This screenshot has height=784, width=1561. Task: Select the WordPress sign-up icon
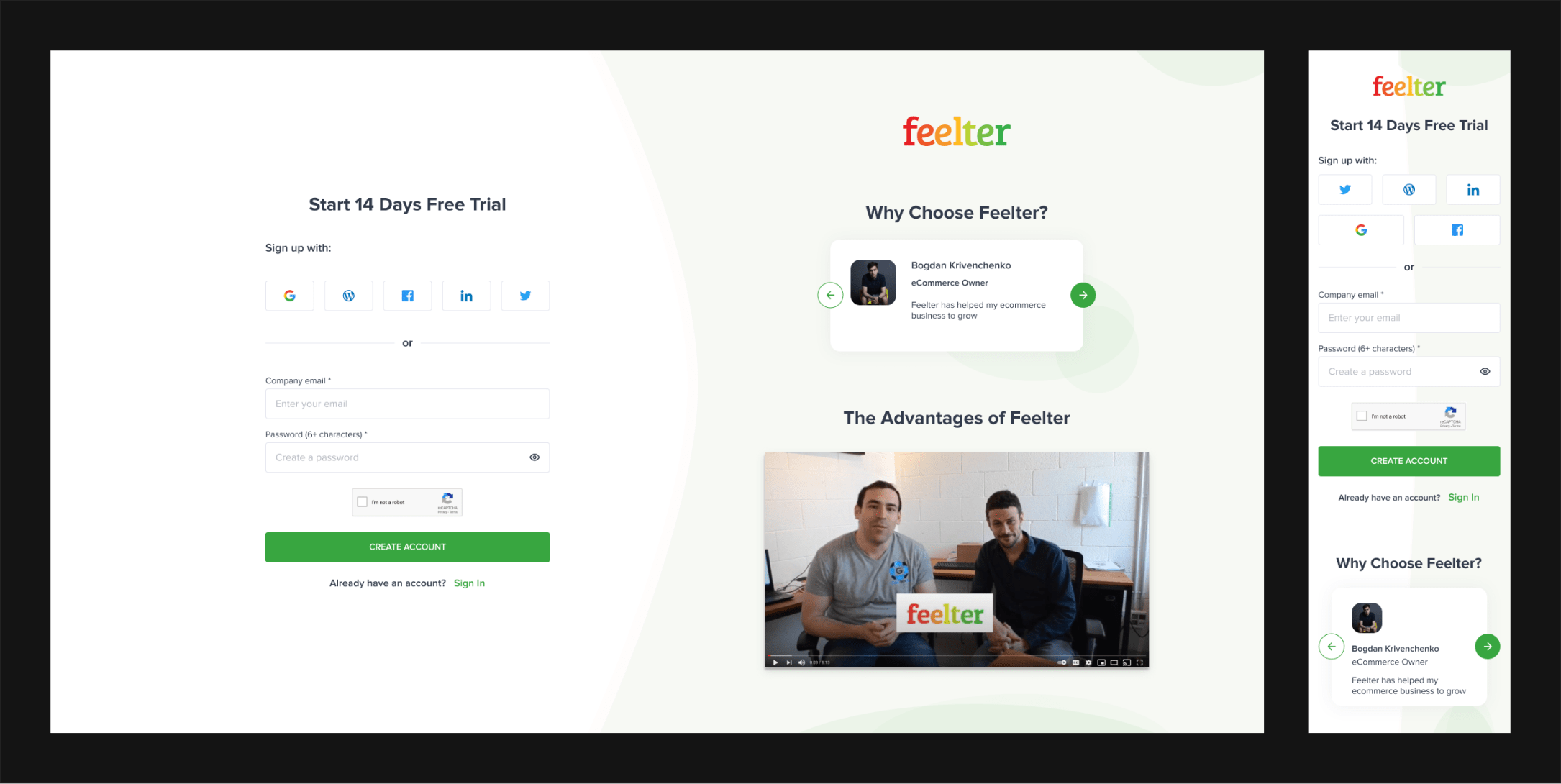coord(349,294)
